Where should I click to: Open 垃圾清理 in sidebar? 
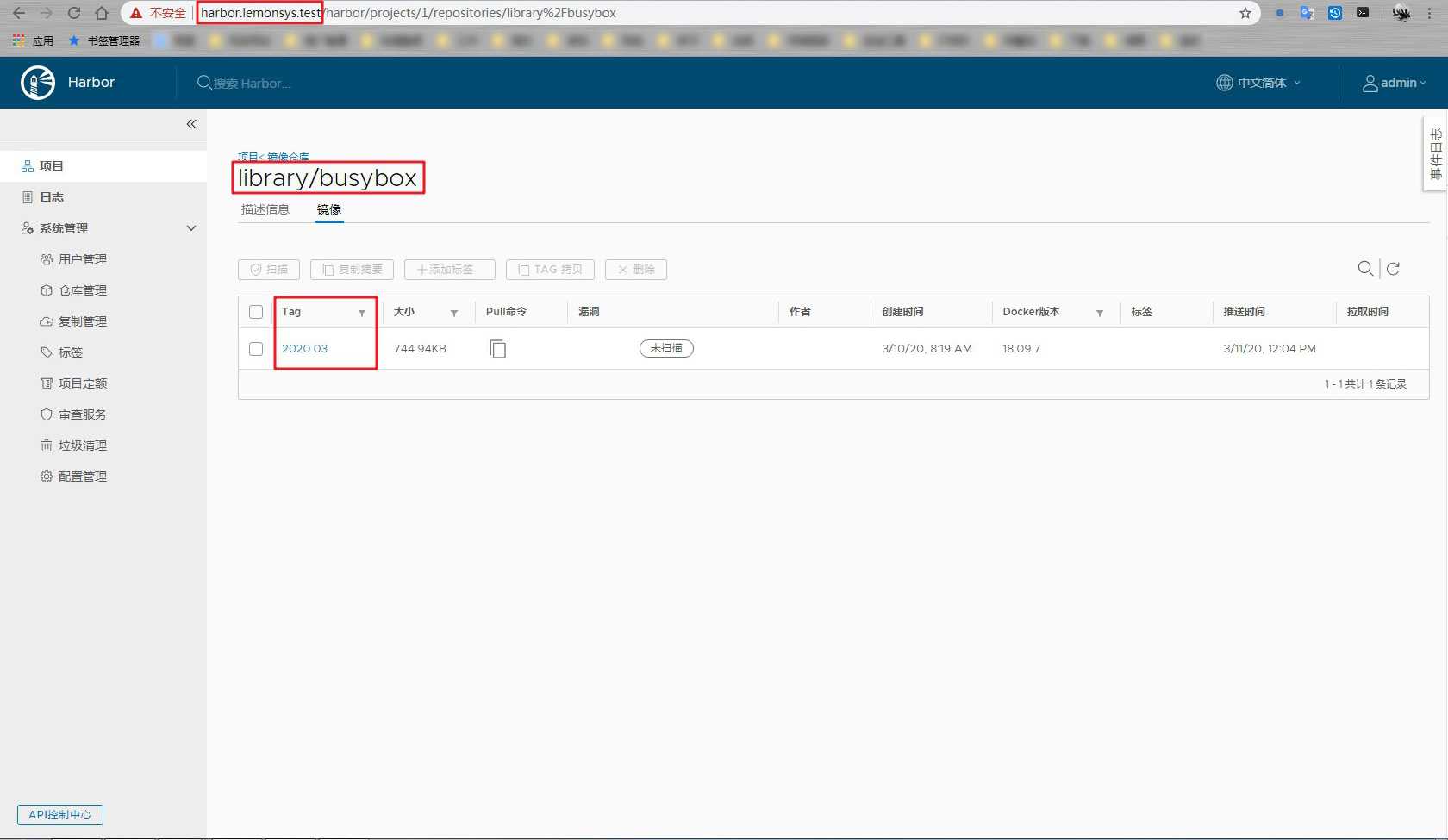83,445
